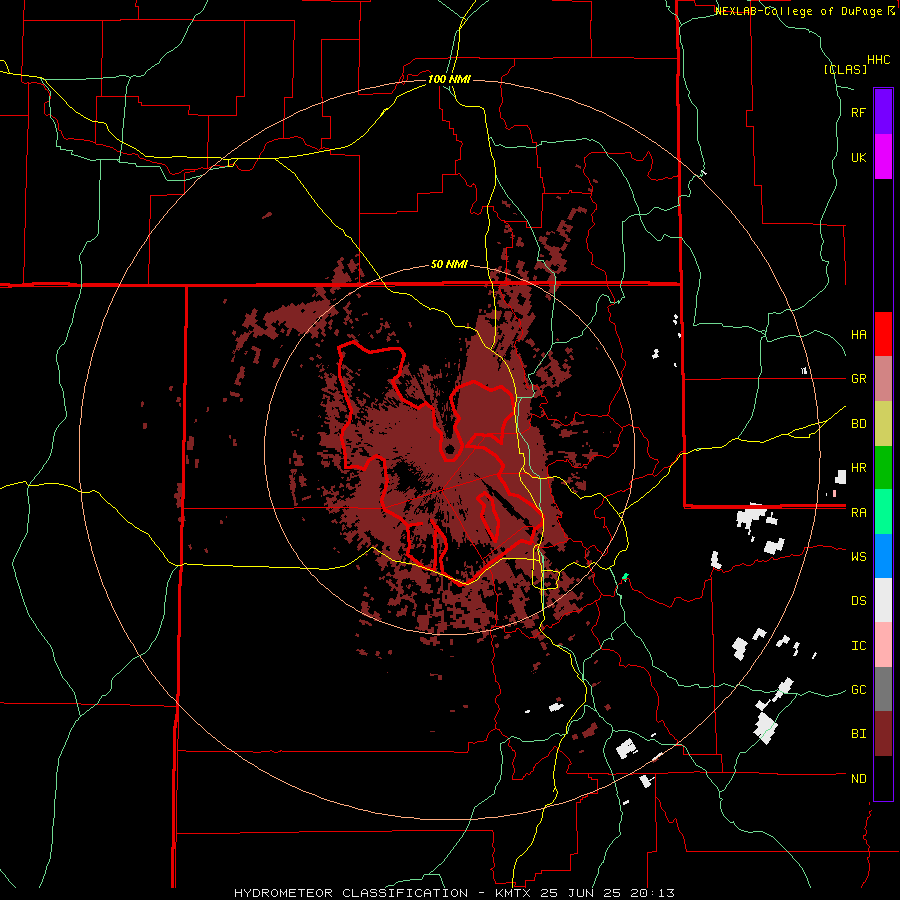Click the "DS" legend label
Screen dimensions: 900x900
pyautogui.click(x=859, y=601)
